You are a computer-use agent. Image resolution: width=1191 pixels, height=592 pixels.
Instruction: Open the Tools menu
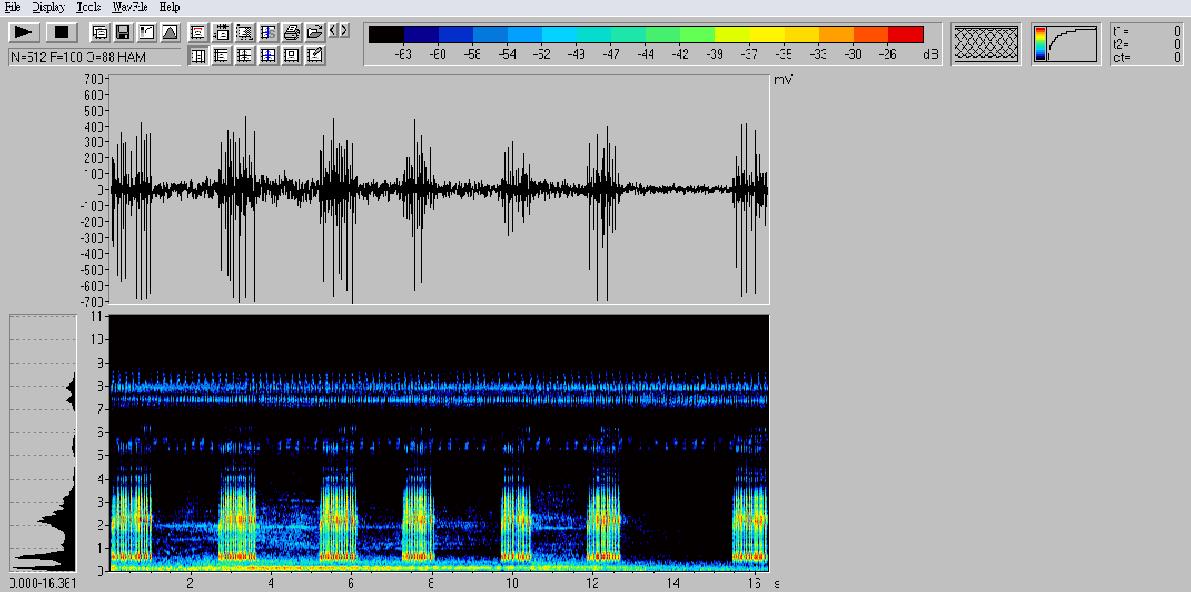click(88, 7)
